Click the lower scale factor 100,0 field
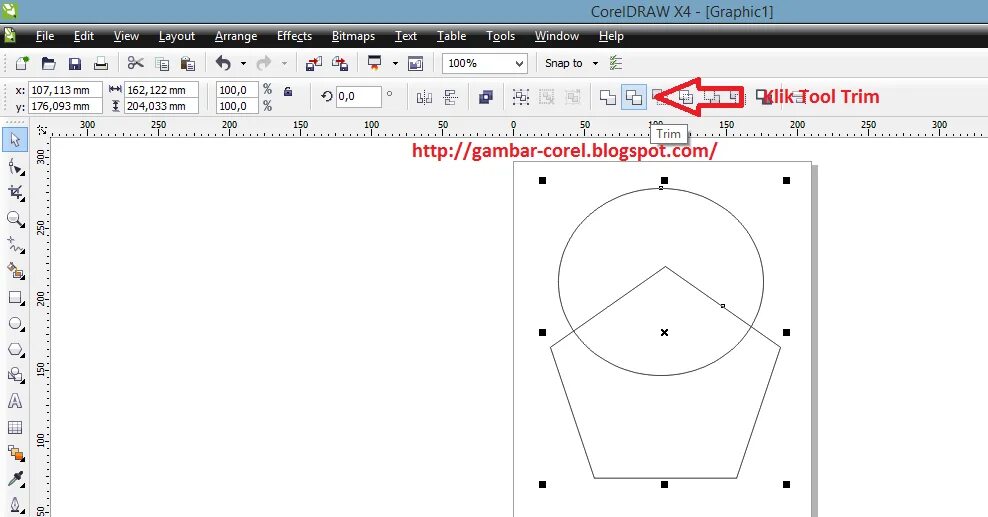The width and height of the screenshot is (988, 517). [x=237, y=106]
